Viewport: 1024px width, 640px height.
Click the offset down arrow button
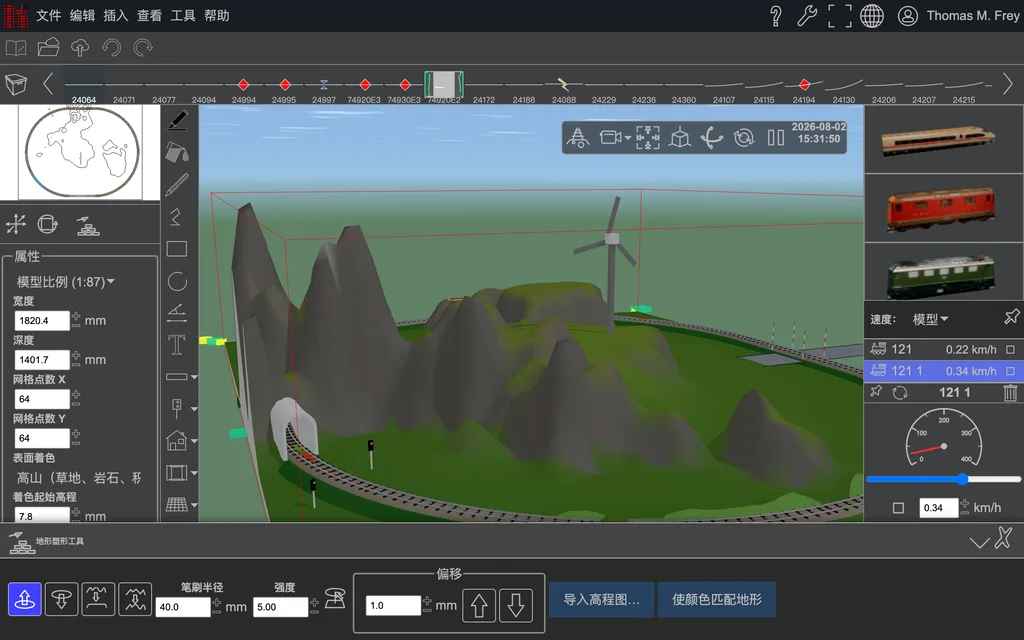pyautogui.click(x=516, y=605)
